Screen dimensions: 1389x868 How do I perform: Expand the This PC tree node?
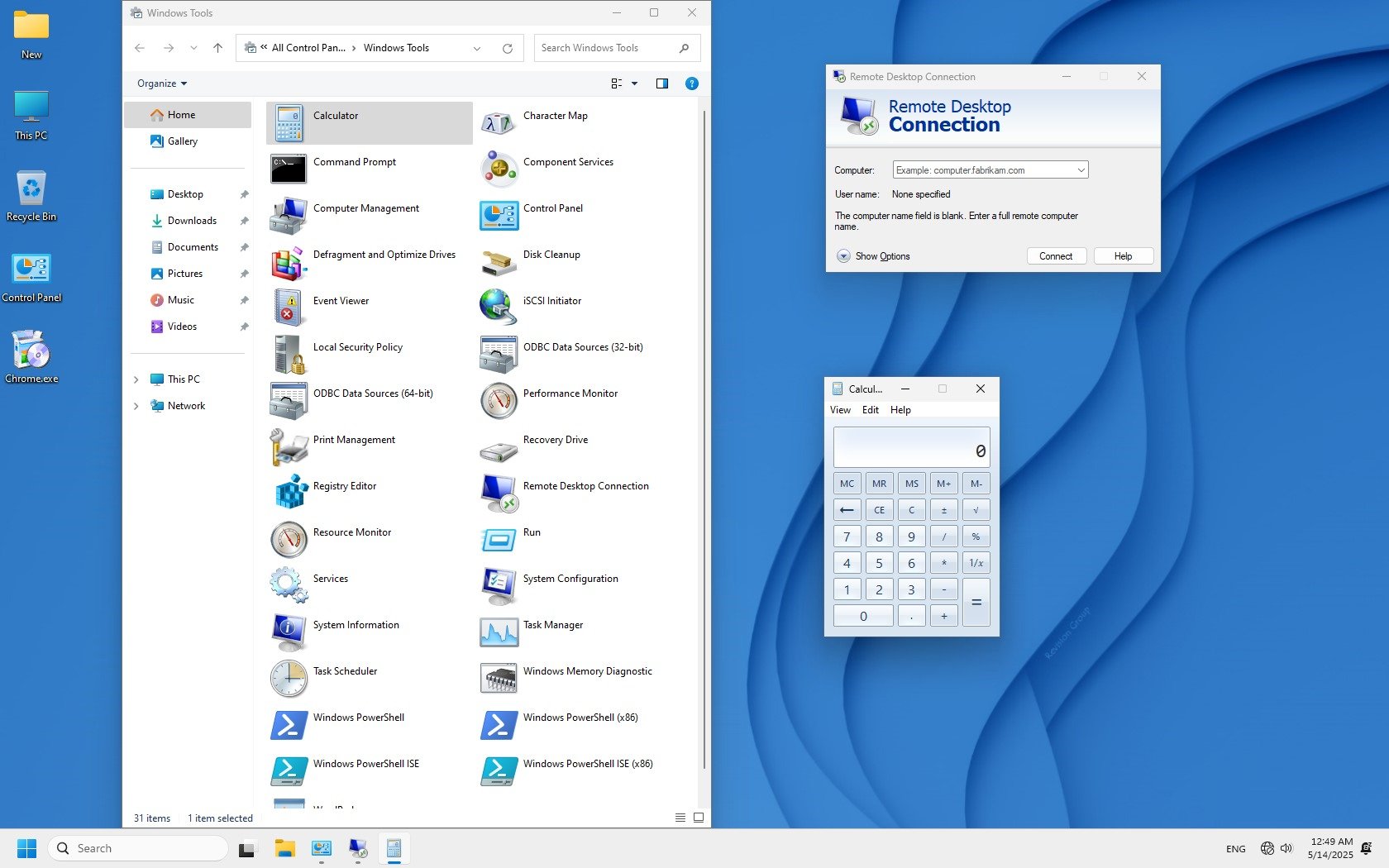136,379
